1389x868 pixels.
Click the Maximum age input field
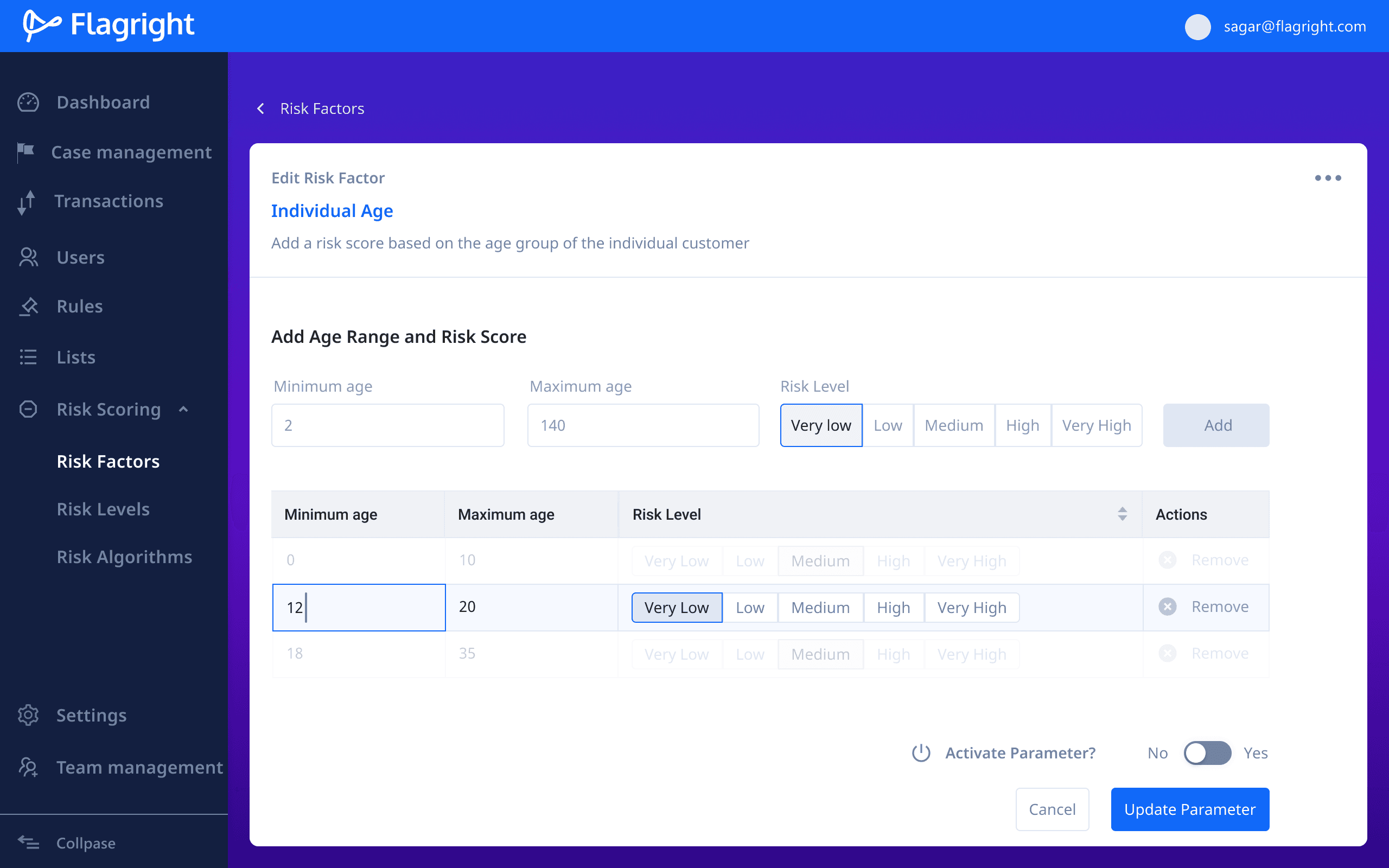[643, 425]
